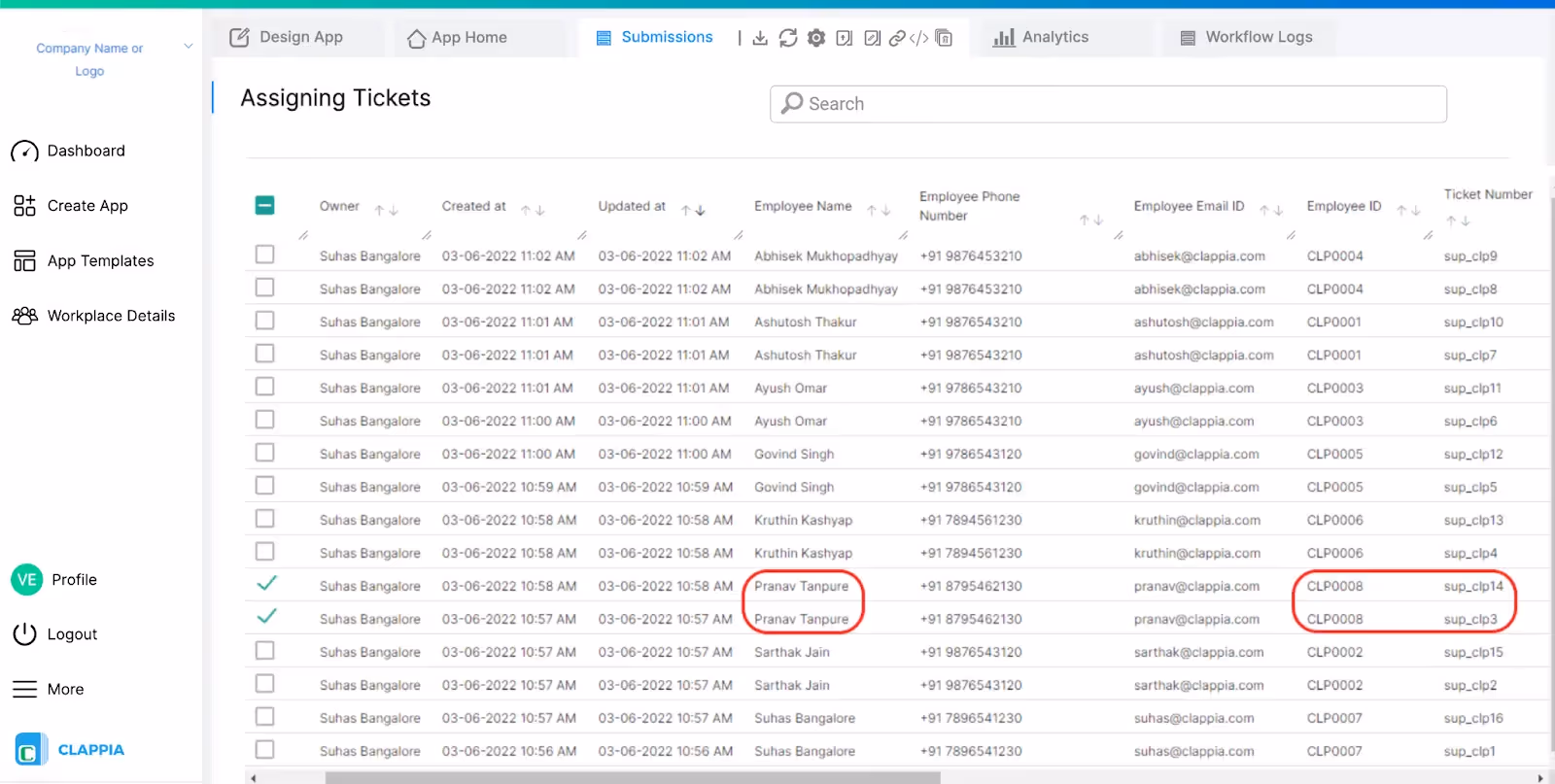Click the Assigning Tickets page title
The image size is (1555, 784).
point(335,98)
